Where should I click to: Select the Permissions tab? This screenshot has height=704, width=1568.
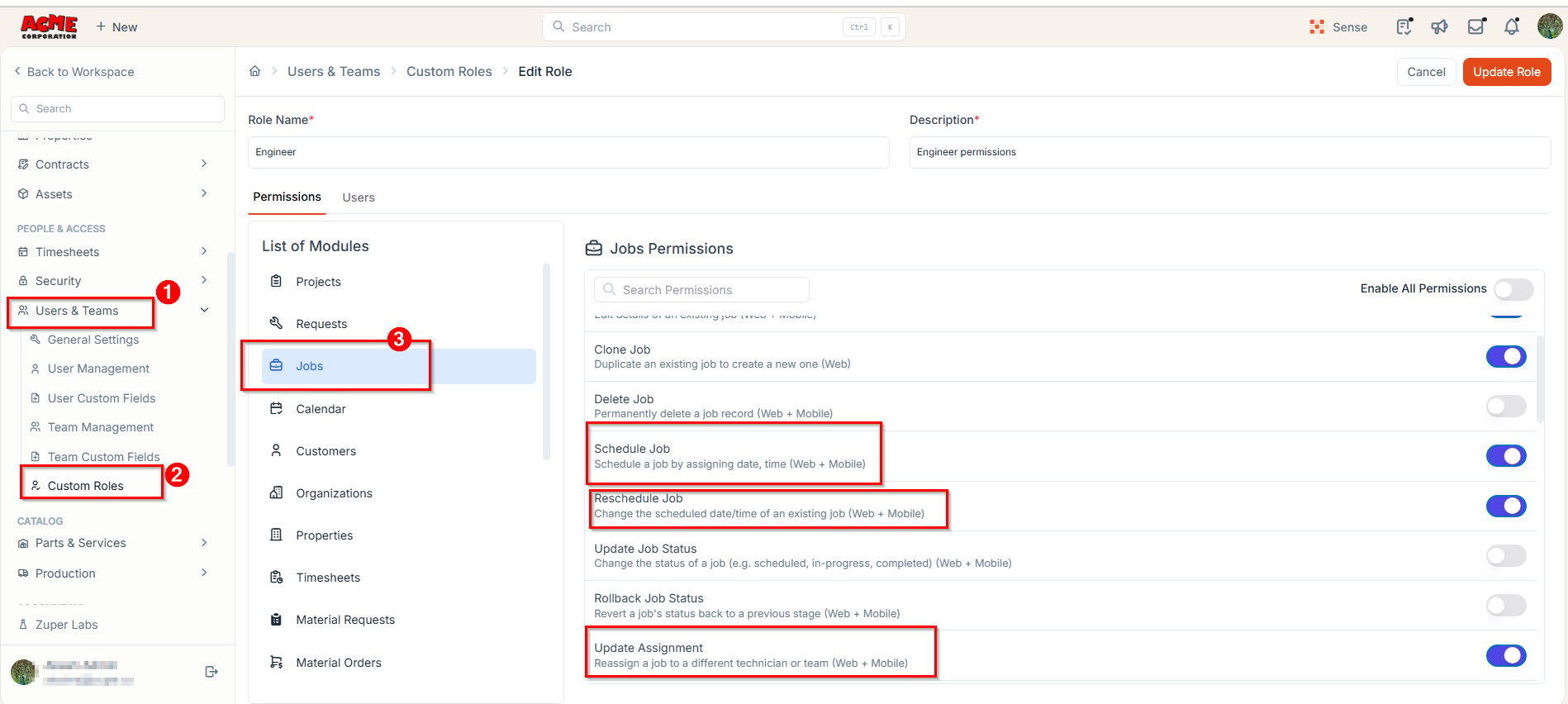(x=287, y=197)
